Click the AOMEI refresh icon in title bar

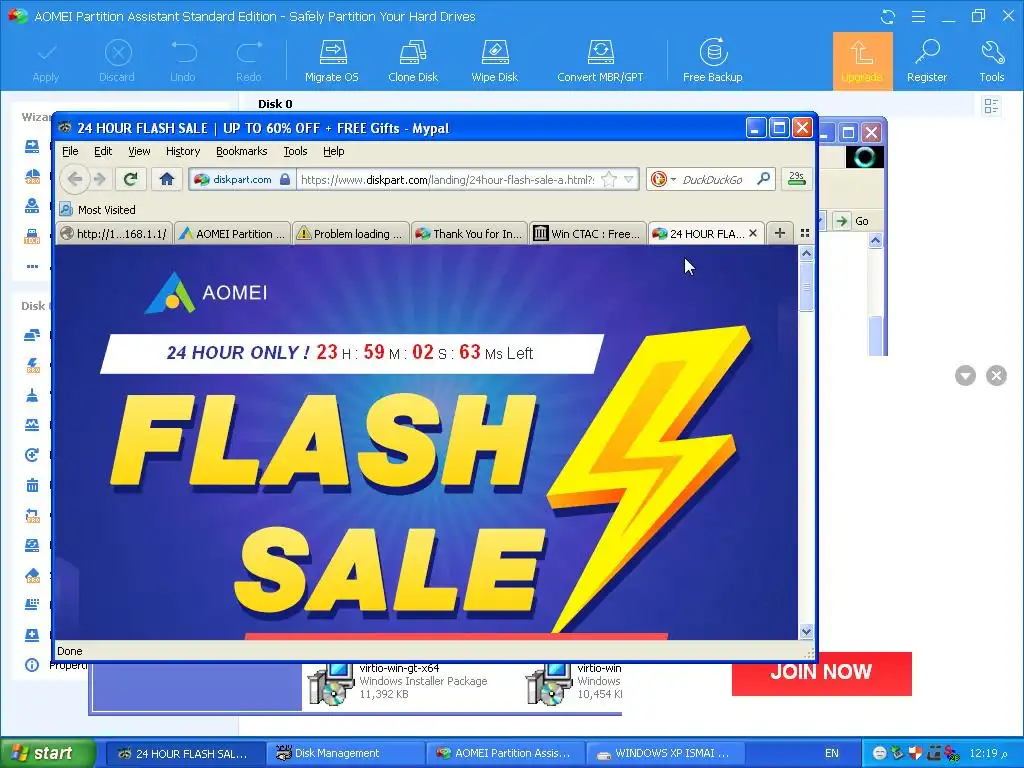tap(888, 16)
